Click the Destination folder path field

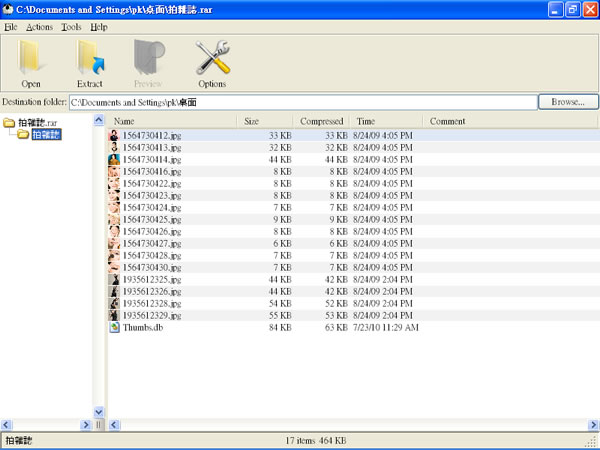click(302, 102)
